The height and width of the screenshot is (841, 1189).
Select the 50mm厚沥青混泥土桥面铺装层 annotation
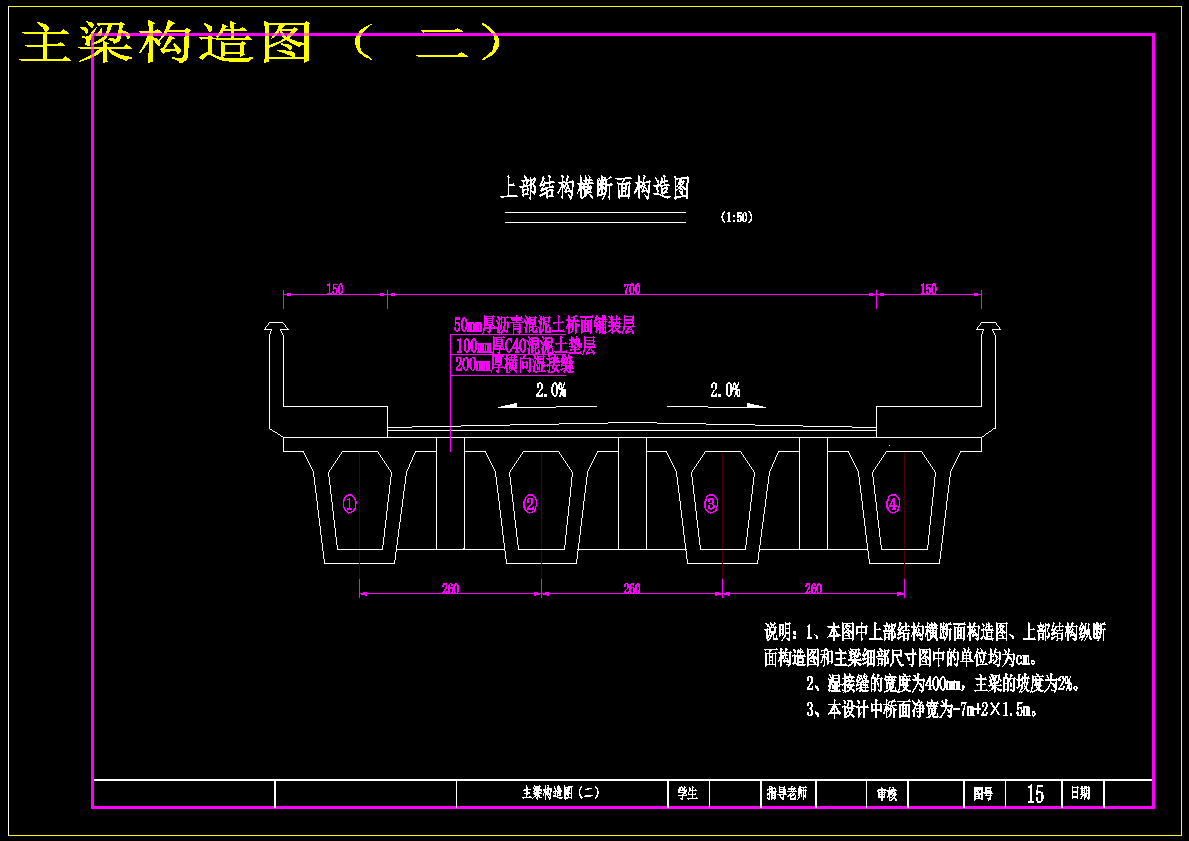click(x=544, y=325)
